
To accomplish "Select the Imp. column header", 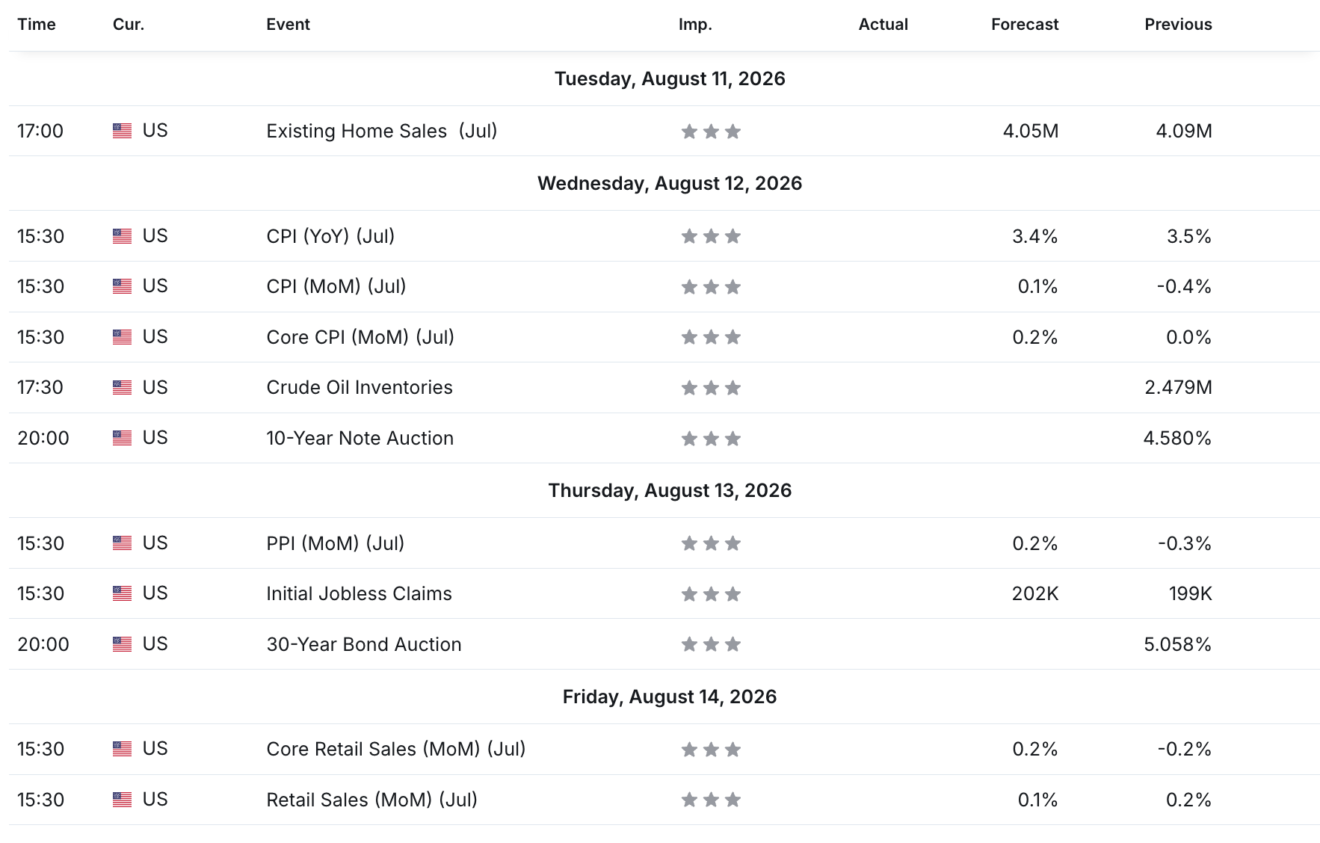I will [695, 24].
